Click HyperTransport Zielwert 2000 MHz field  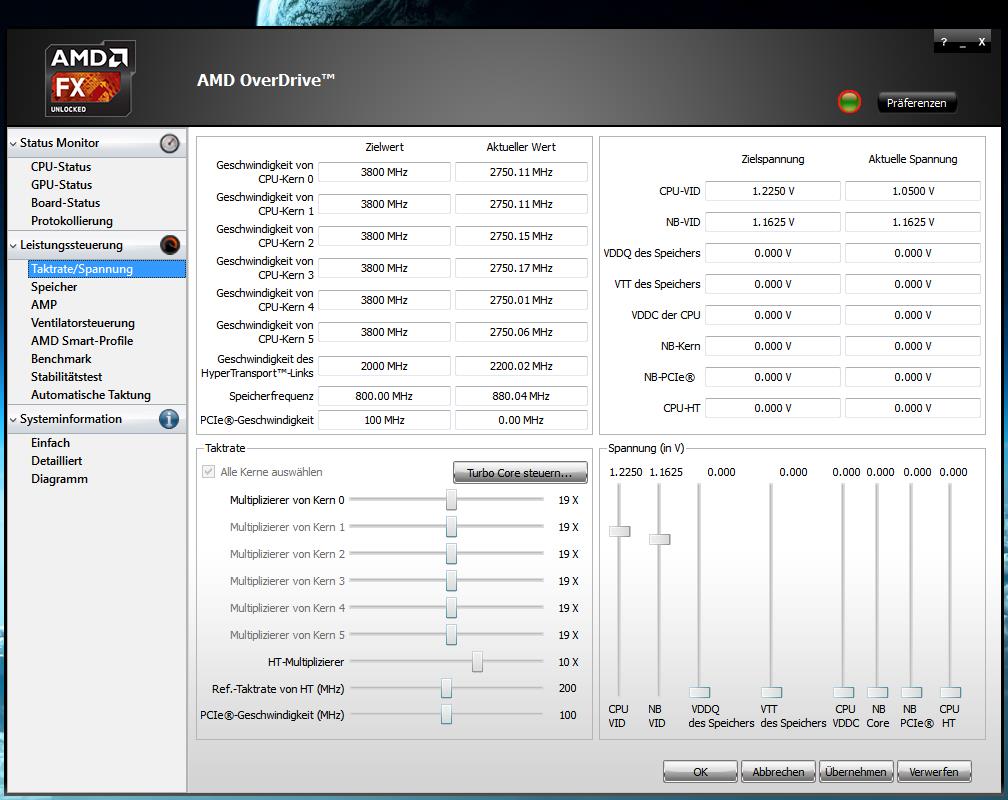[384, 366]
